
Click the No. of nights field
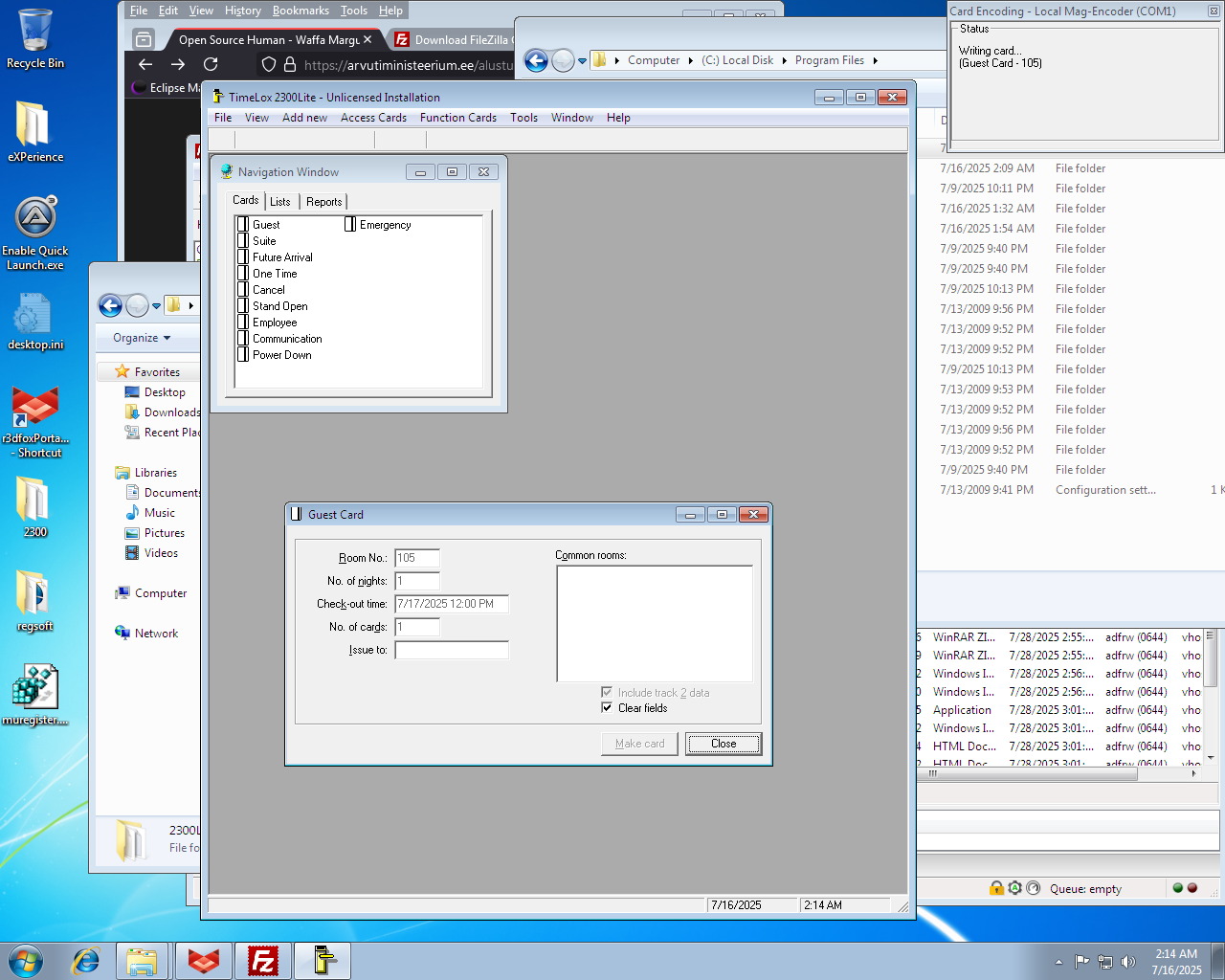click(x=417, y=581)
